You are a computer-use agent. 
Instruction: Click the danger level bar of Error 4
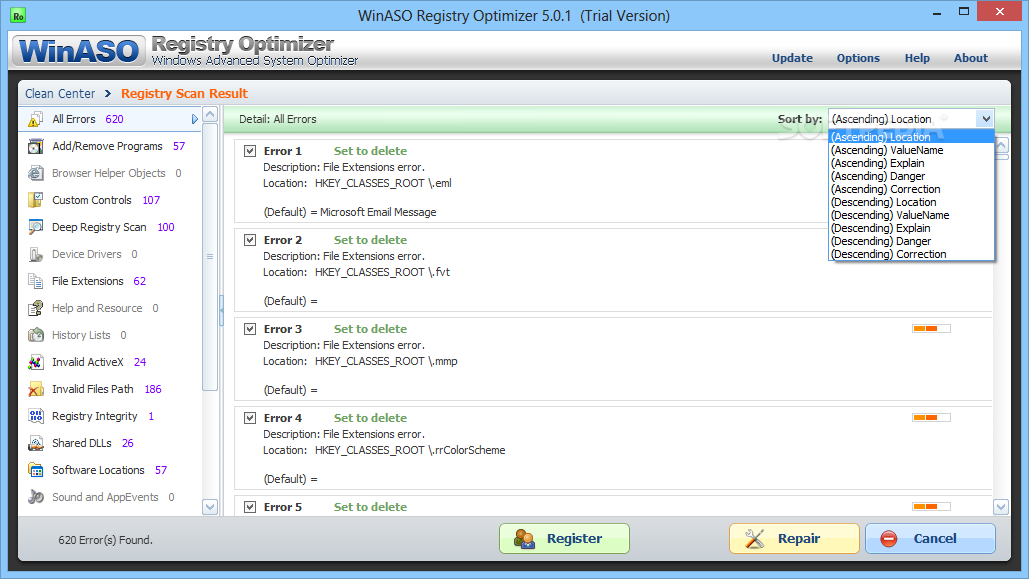tap(931, 418)
